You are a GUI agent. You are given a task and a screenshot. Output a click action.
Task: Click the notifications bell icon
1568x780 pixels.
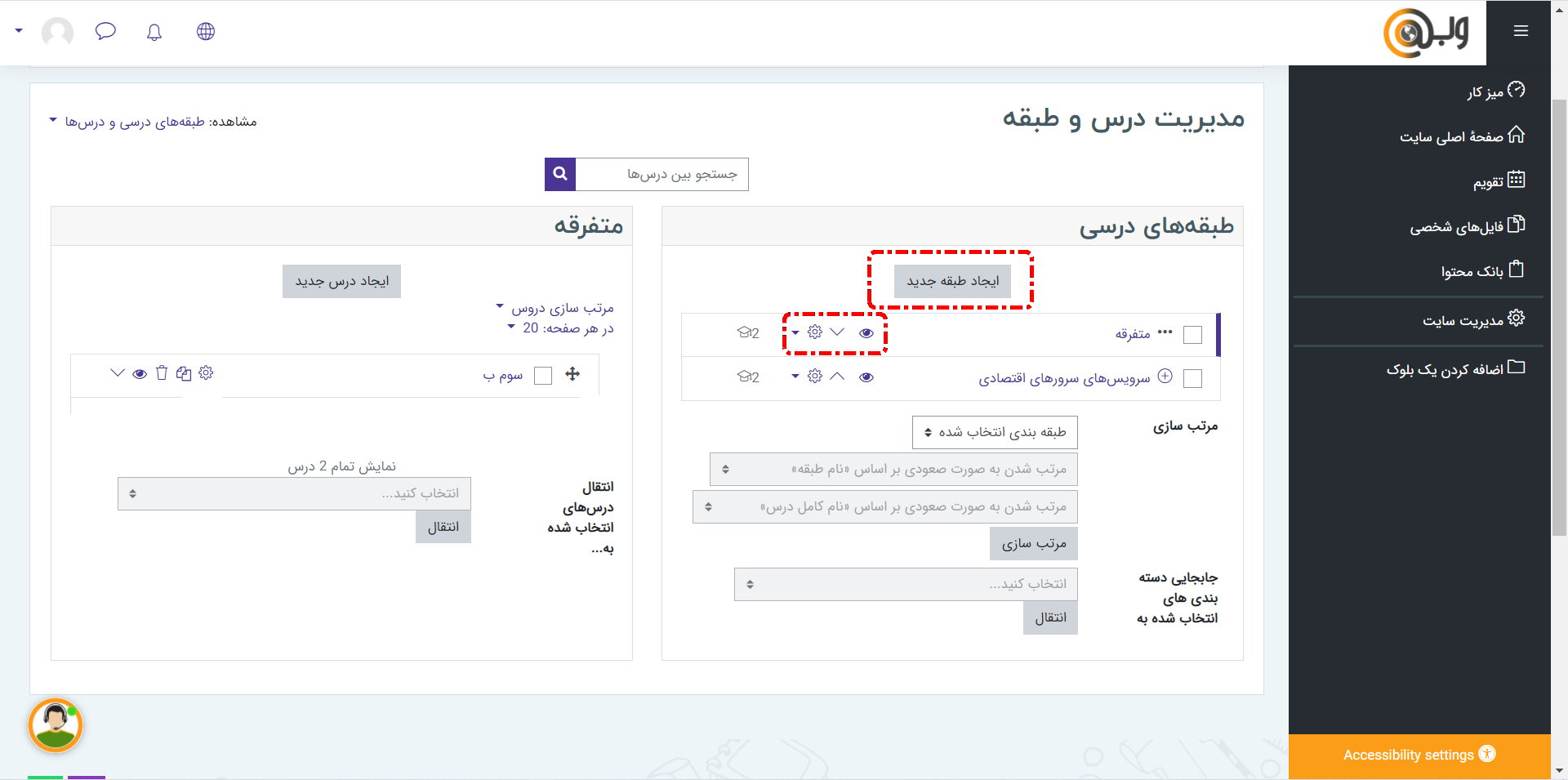154,32
